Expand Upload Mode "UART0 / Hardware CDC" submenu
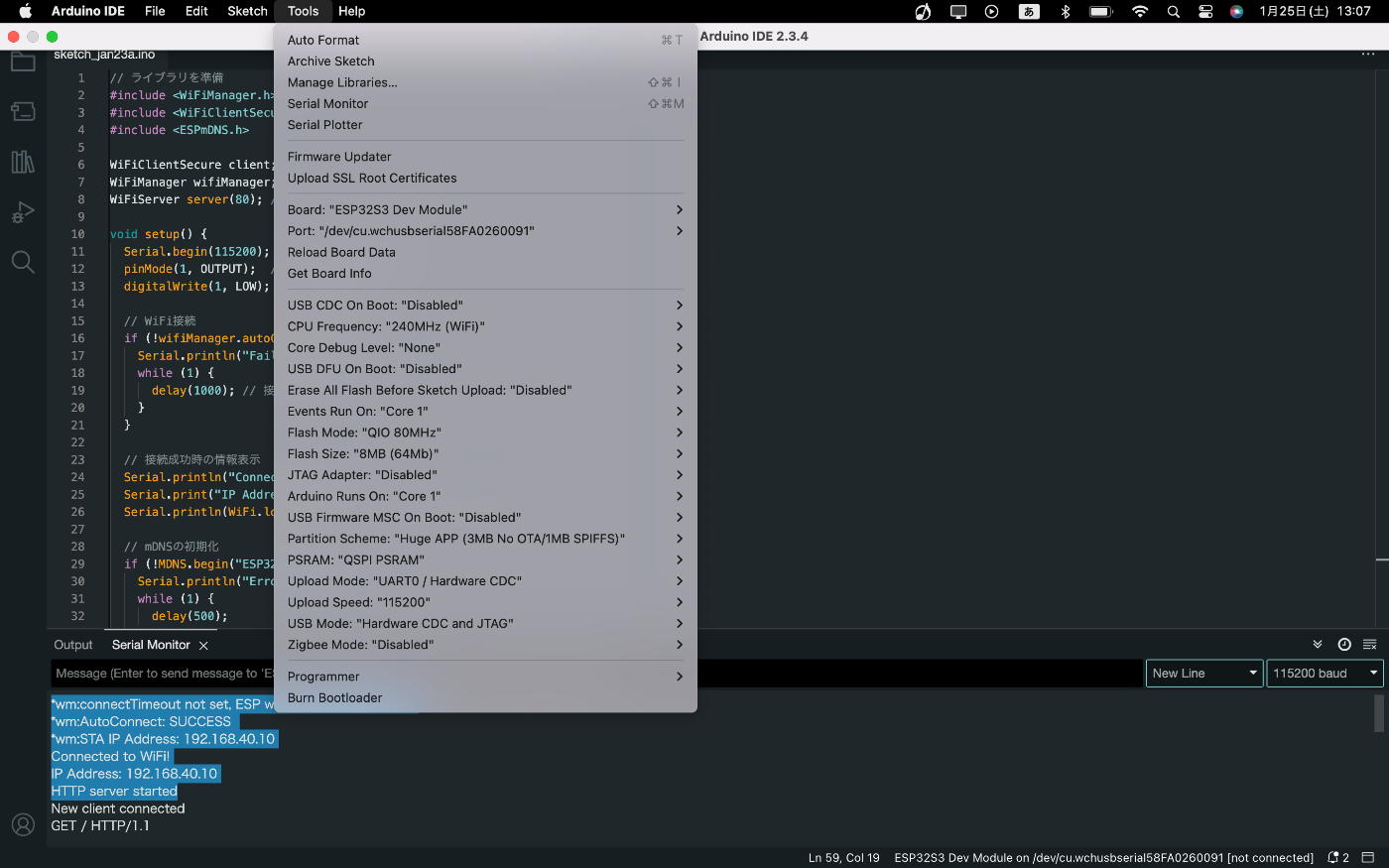The height and width of the screenshot is (868, 1389). [485, 581]
